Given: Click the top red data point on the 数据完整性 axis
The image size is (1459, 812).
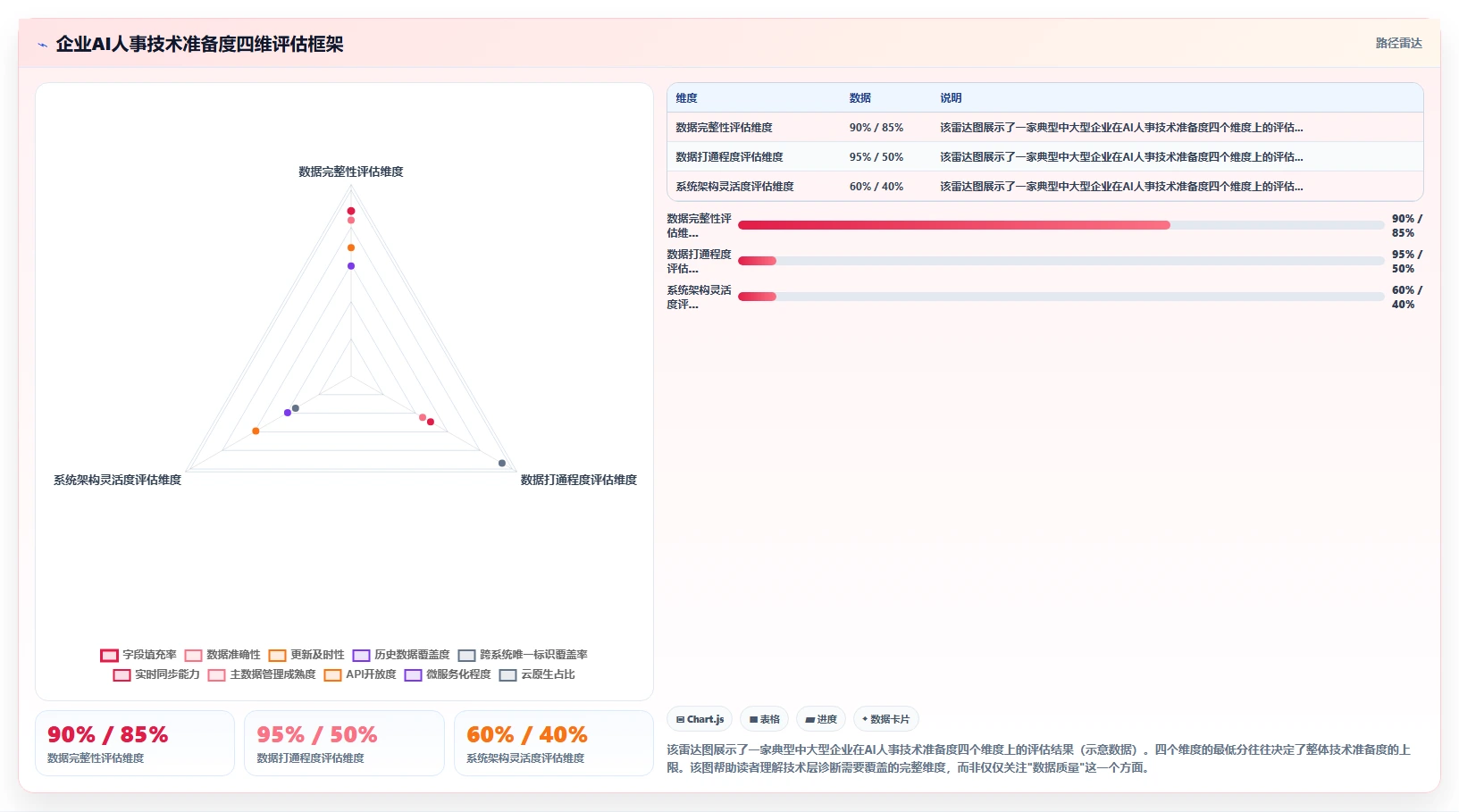Looking at the screenshot, I should 351,211.
